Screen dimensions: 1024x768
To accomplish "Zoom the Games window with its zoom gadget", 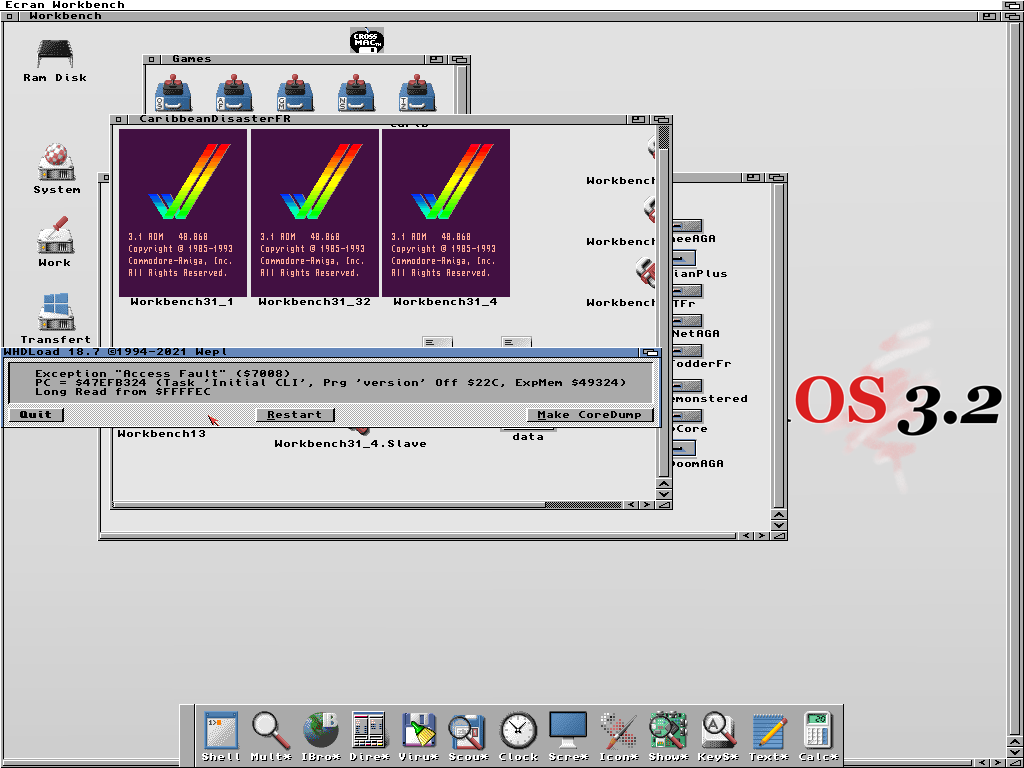I will (436, 59).
